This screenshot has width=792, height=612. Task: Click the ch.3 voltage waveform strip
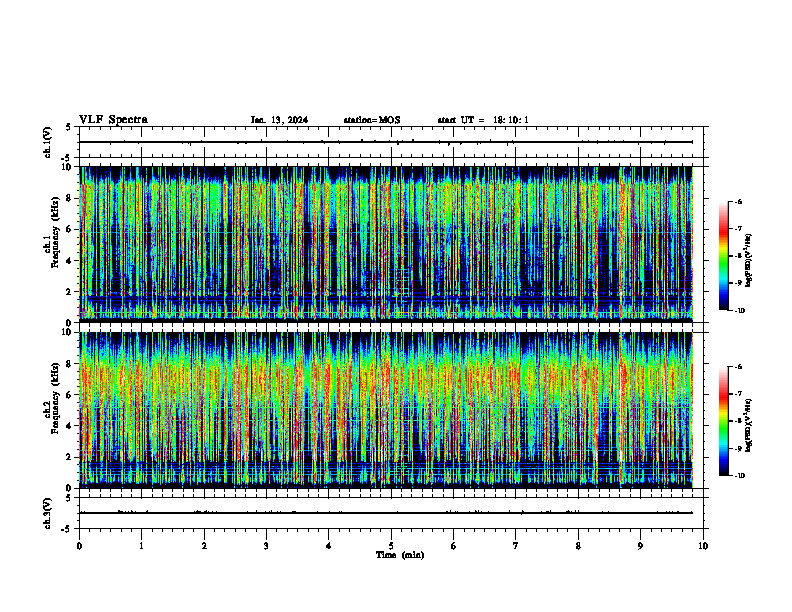pos(391,513)
